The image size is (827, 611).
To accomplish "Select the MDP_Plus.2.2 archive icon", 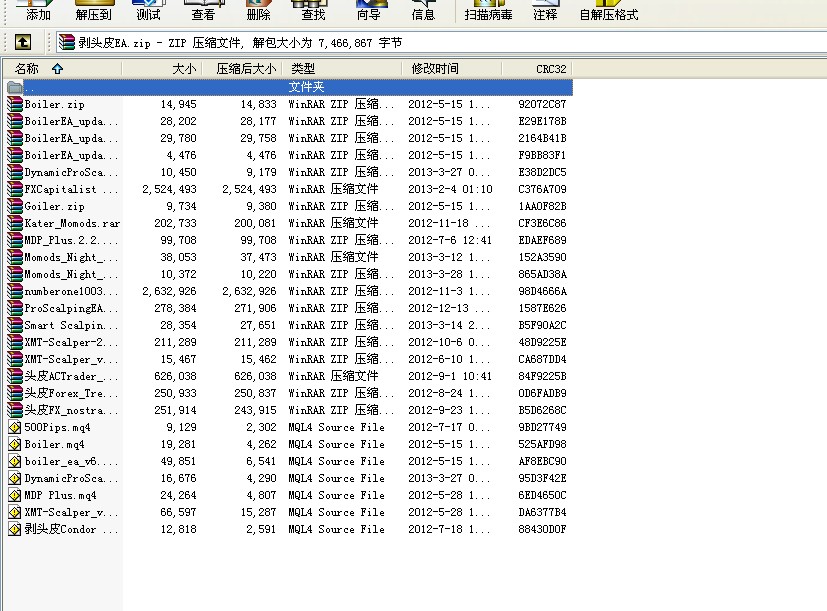I will pos(15,240).
